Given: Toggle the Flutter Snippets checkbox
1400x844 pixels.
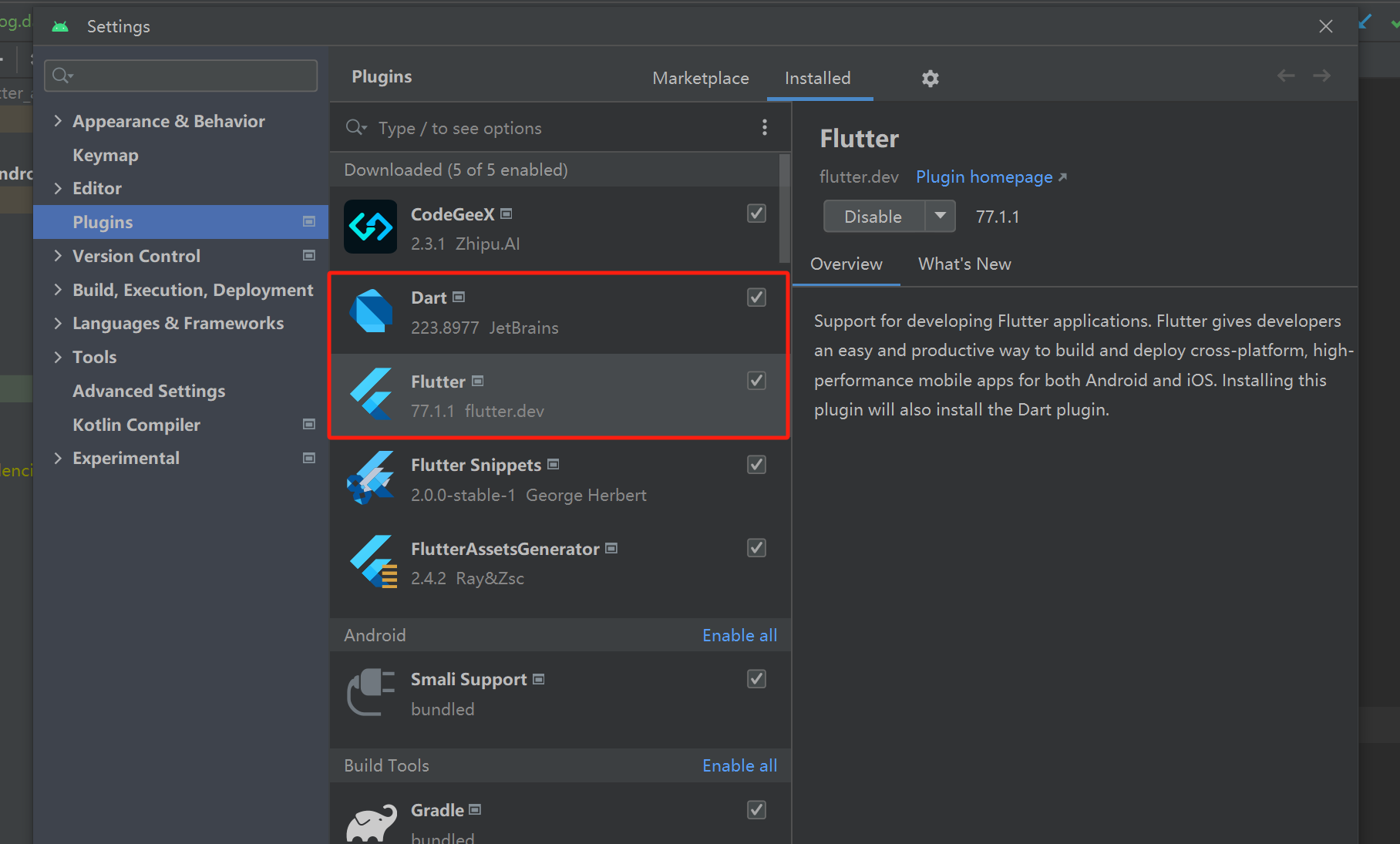Looking at the screenshot, I should click(x=757, y=465).
